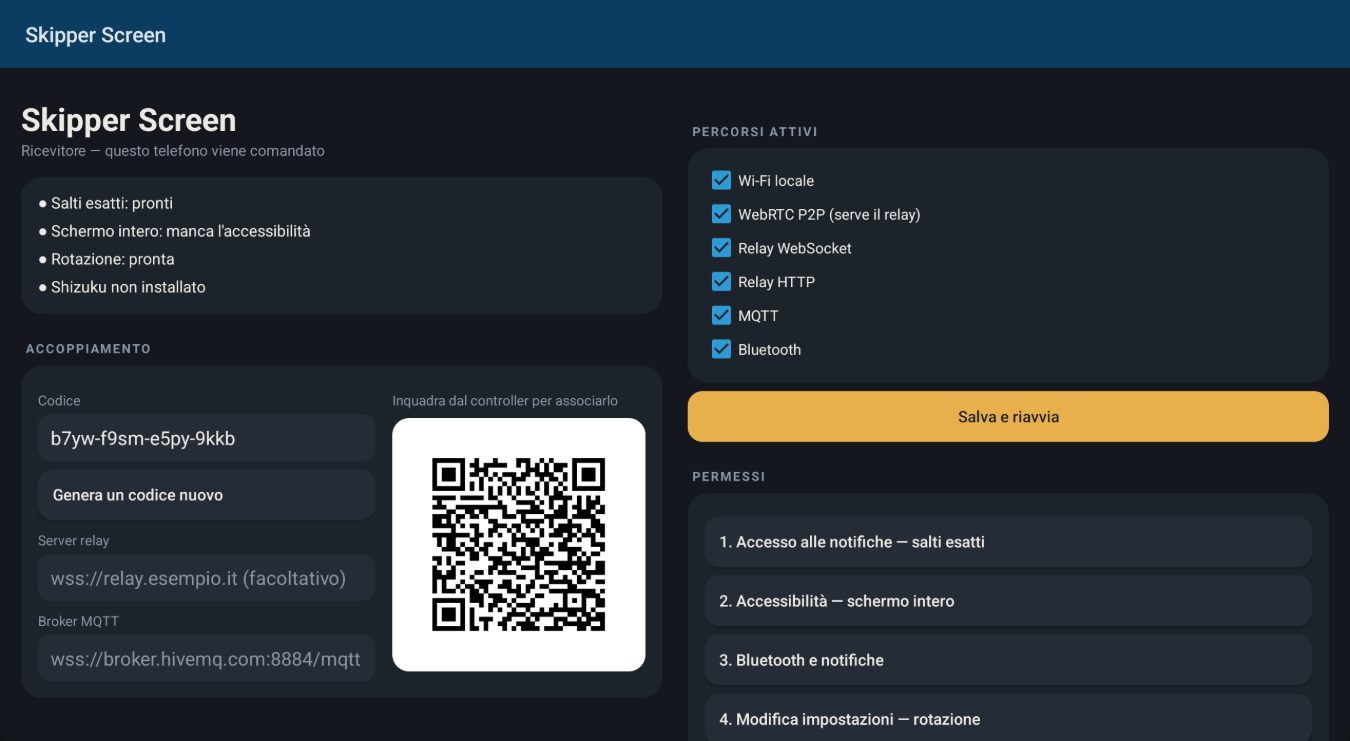
Task: Click the PERCORSI ATTIVI section header
Action: pyautogui.click(x=755, y=132)
